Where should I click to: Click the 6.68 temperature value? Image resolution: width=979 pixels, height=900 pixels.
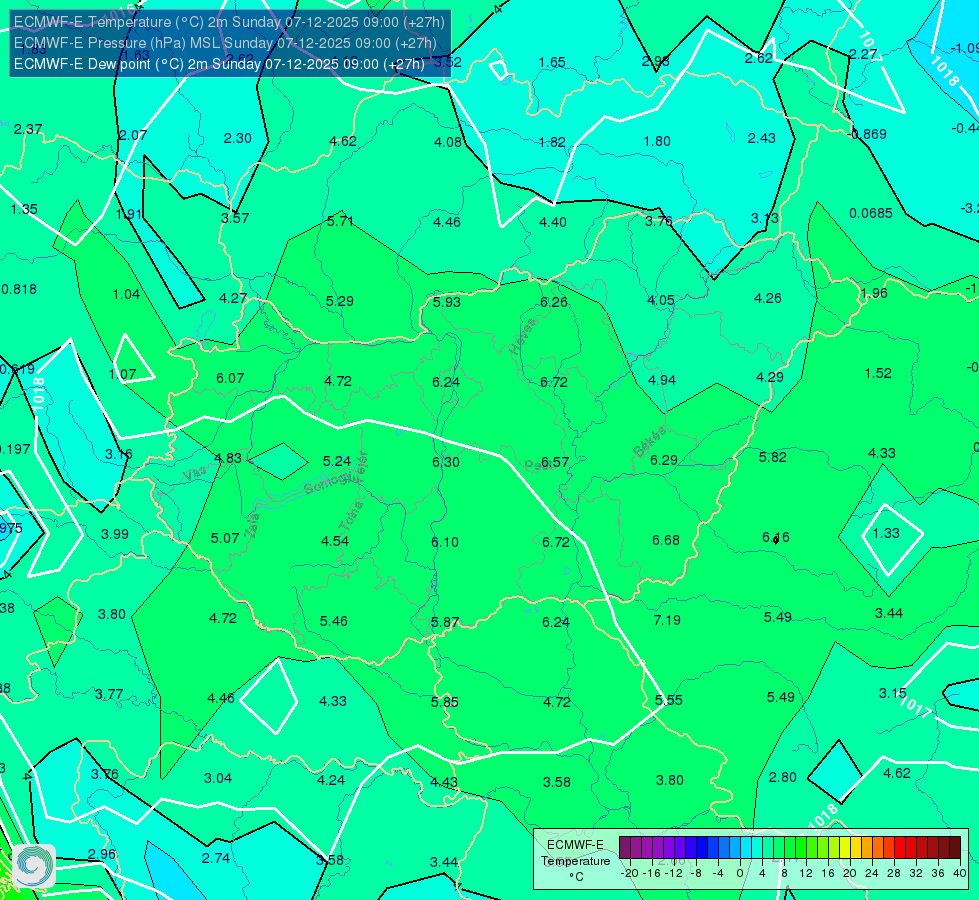pyautogui.click(x=666, y=540)
